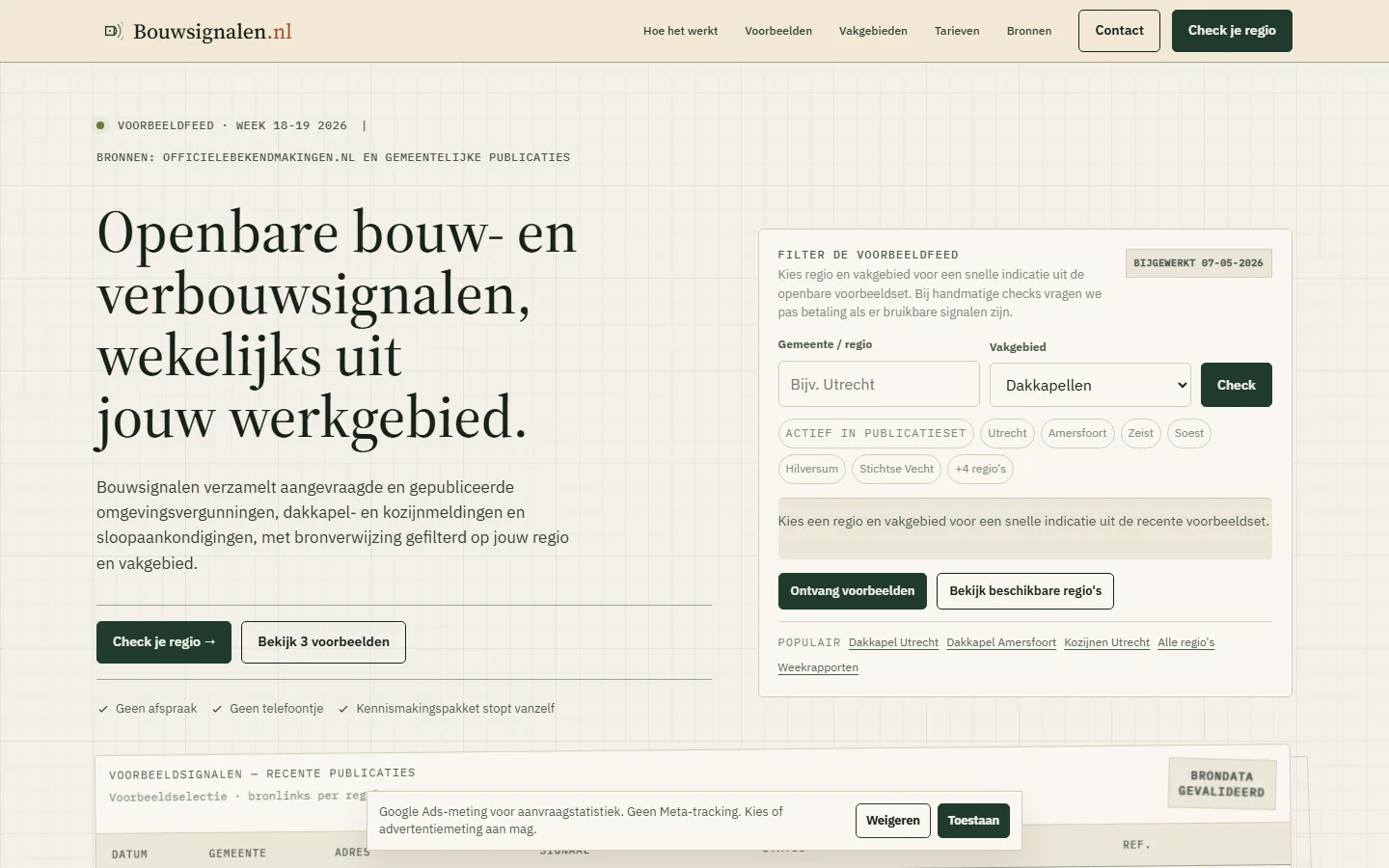Viewport: 1389px width, 868px height.
Task: Click Weigeren in the cookie banner
Action: [x=893, y=821]
